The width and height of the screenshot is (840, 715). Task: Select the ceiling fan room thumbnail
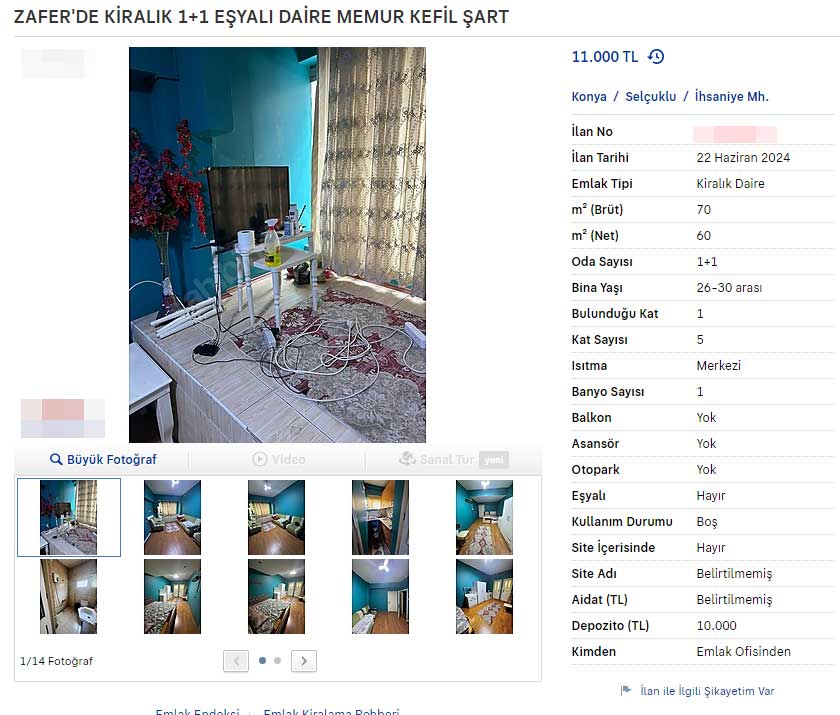click(380, 597)
